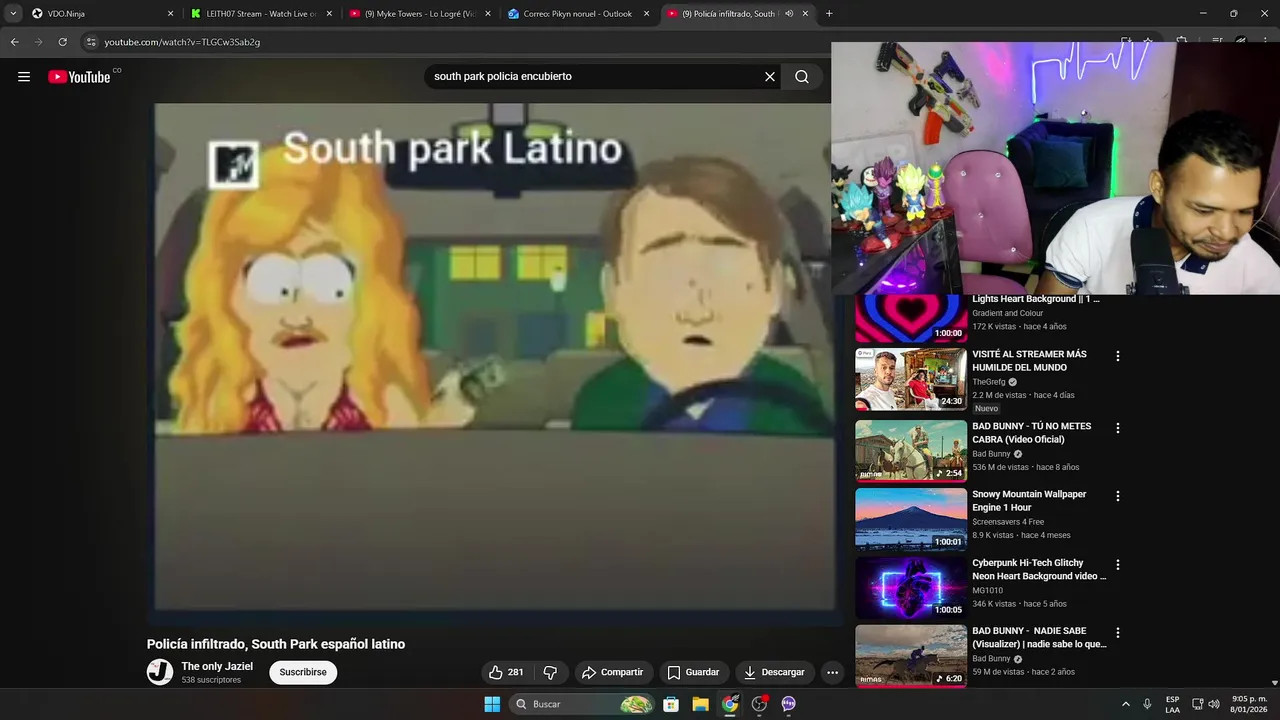The width and height of the screenshot is (1280, 720).
Task: Open the Compartir share dialog
Action: pyautogui.click(x=613, y=672)
